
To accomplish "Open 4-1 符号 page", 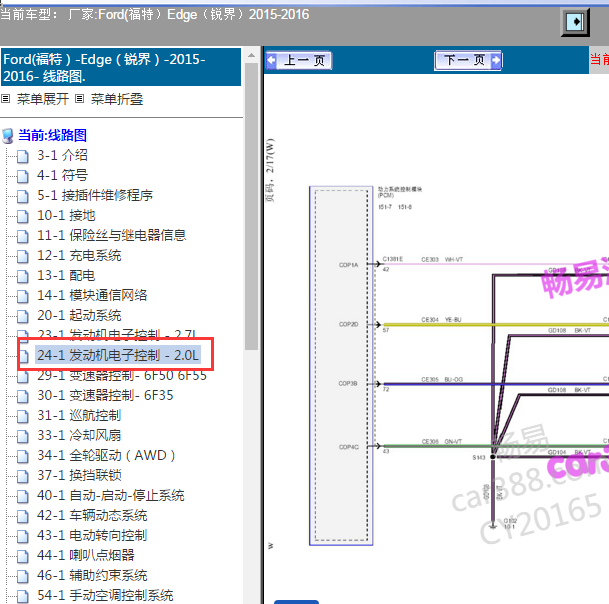I will click(62, 175).
